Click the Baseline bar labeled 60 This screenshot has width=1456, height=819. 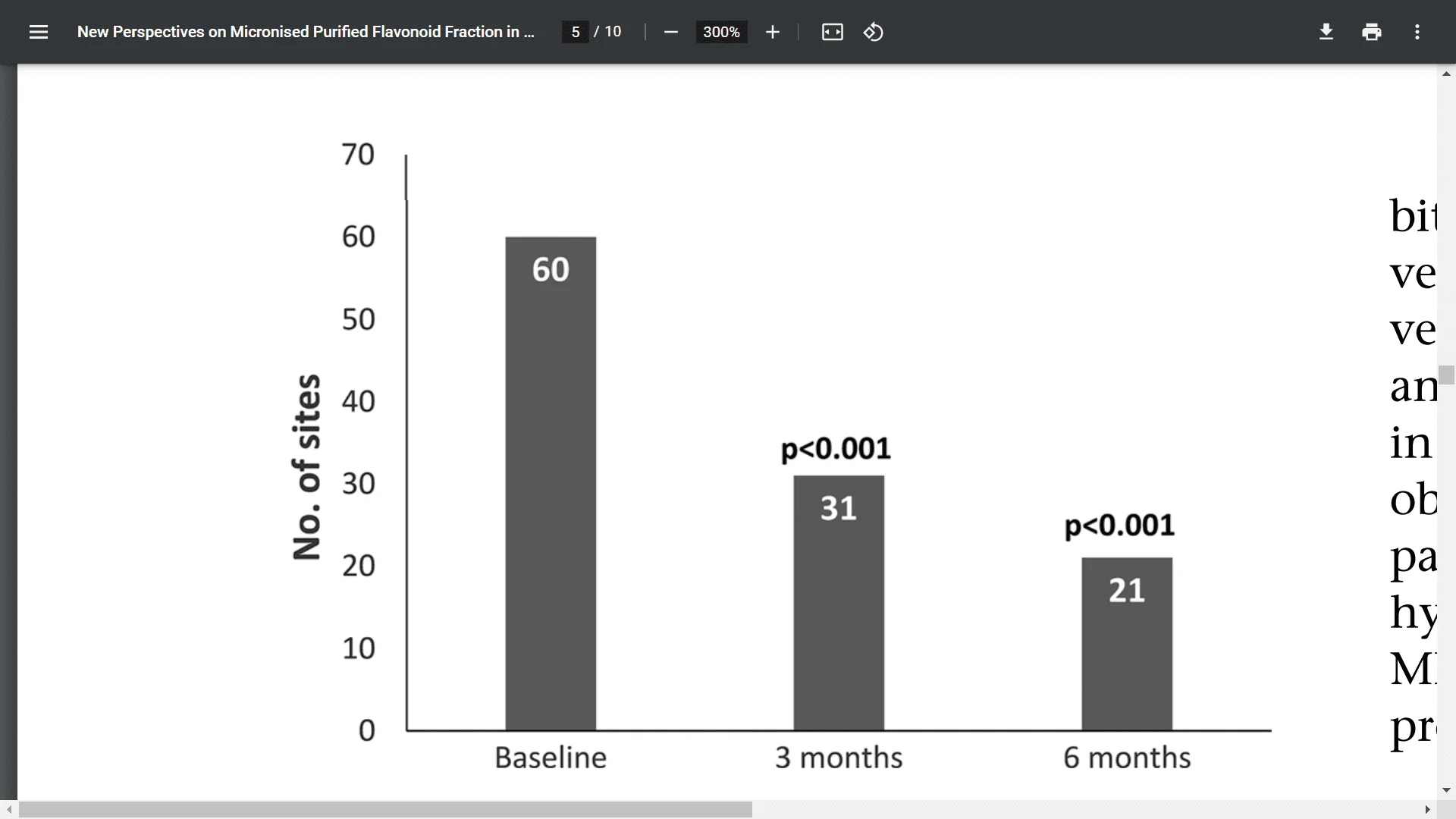551,484
